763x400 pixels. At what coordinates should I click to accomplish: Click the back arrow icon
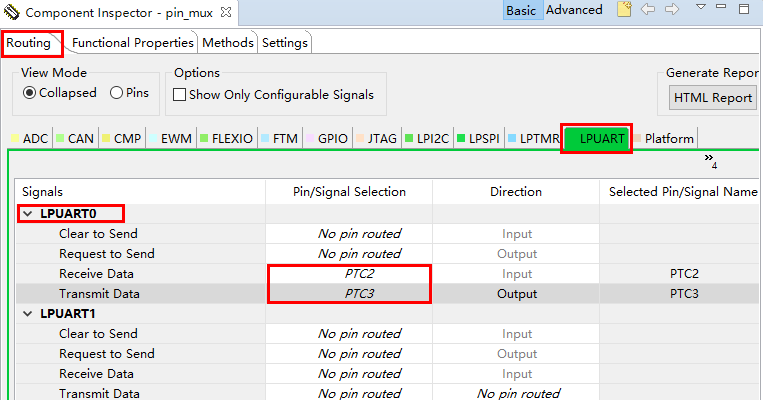[648, 10]
